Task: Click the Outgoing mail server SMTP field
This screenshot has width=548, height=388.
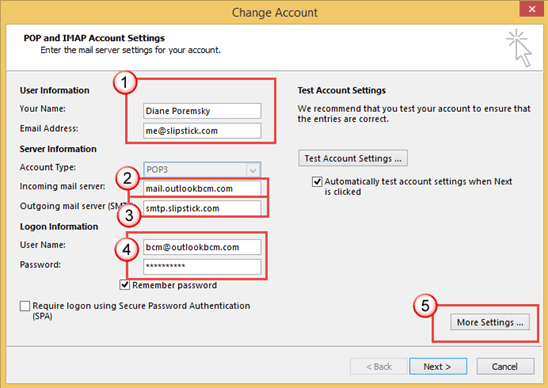Action: 202,209
